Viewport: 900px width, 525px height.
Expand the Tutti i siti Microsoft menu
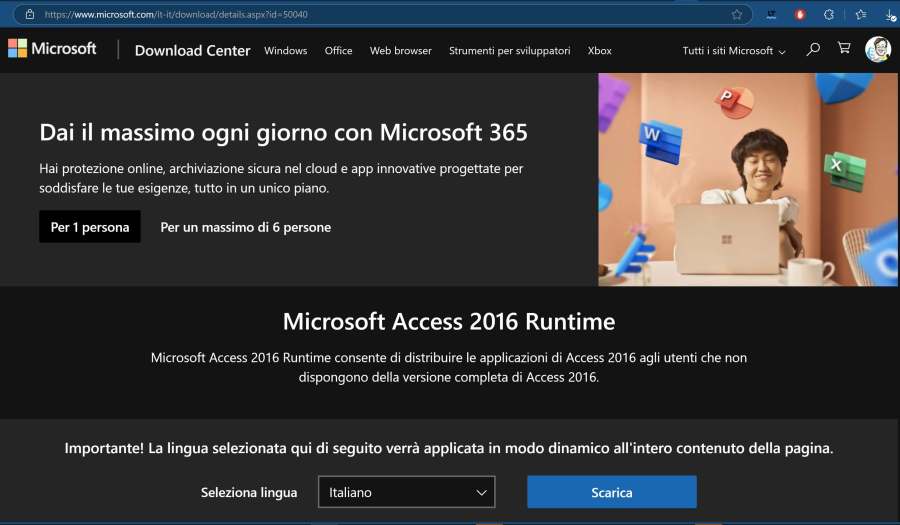pyautogui.click(x=733, y=50)
